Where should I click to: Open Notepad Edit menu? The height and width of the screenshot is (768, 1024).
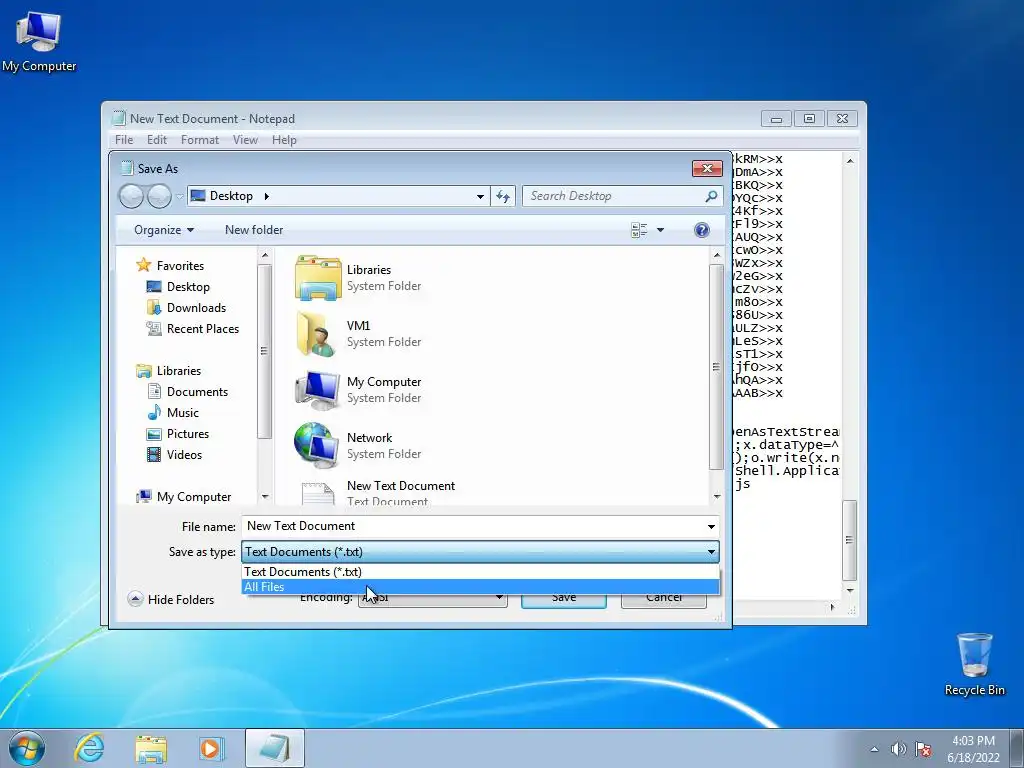click(x=157, y=140)
